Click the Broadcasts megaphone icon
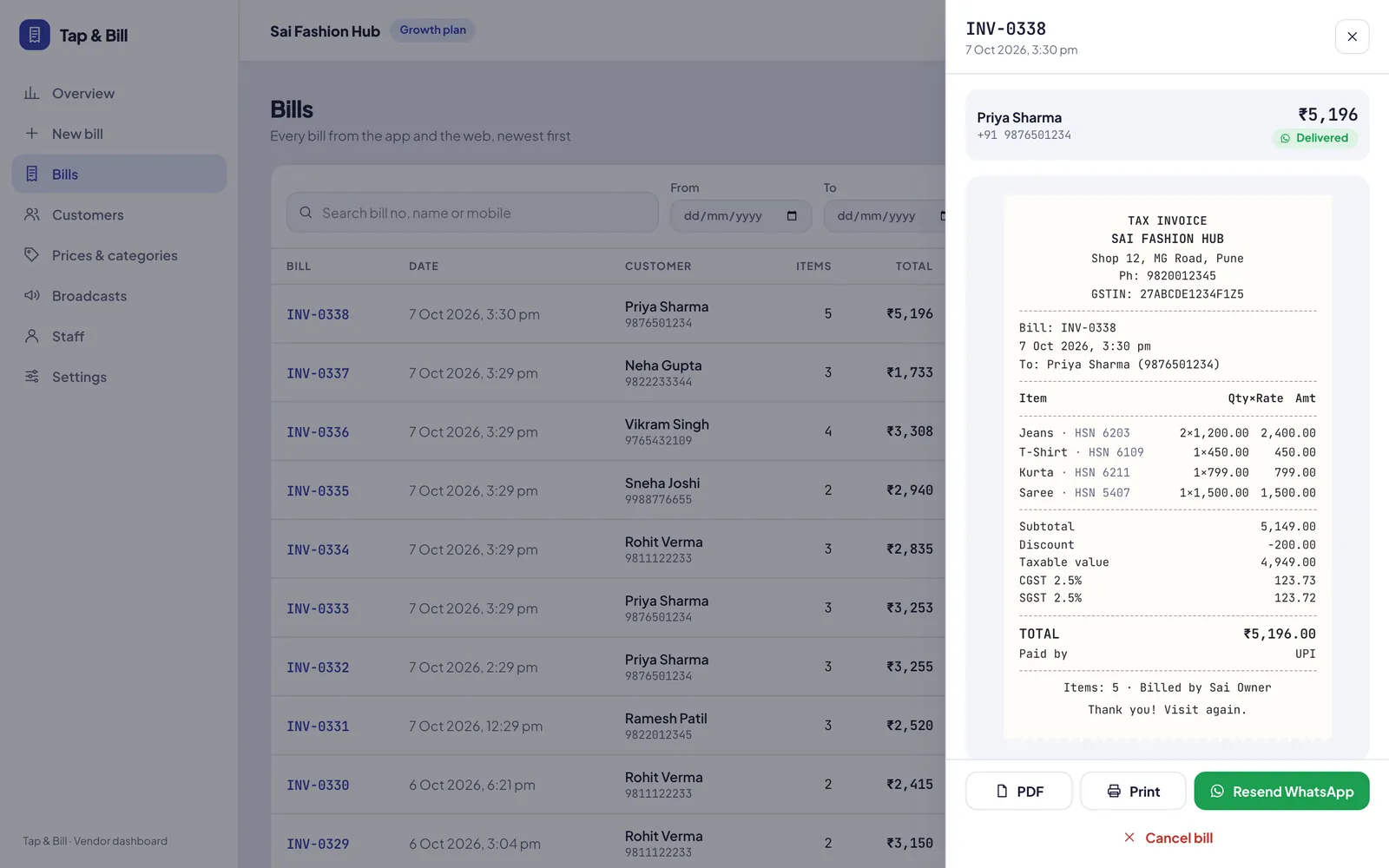Viewport: 1389px width, 868px height. [32, 295]
